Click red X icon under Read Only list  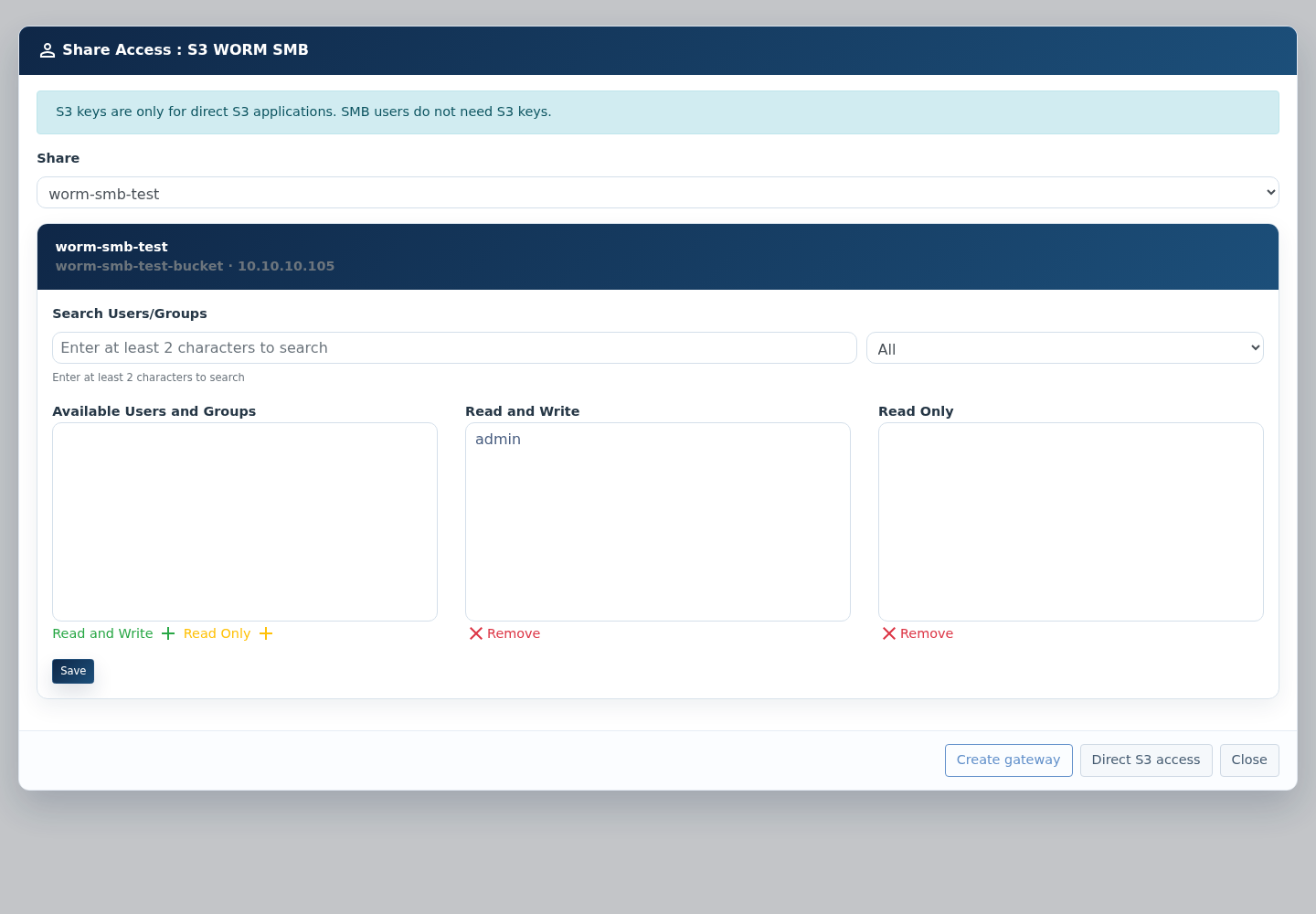[x=889, y=633]
